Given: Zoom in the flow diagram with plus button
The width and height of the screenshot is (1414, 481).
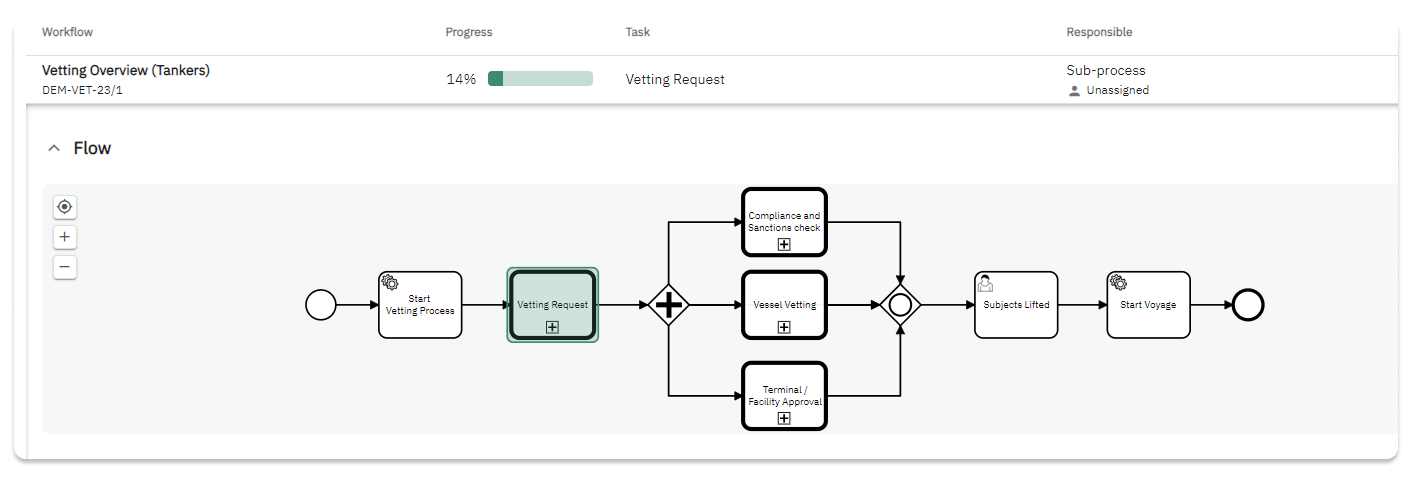Looking at the screenshot, I should 65,237.
